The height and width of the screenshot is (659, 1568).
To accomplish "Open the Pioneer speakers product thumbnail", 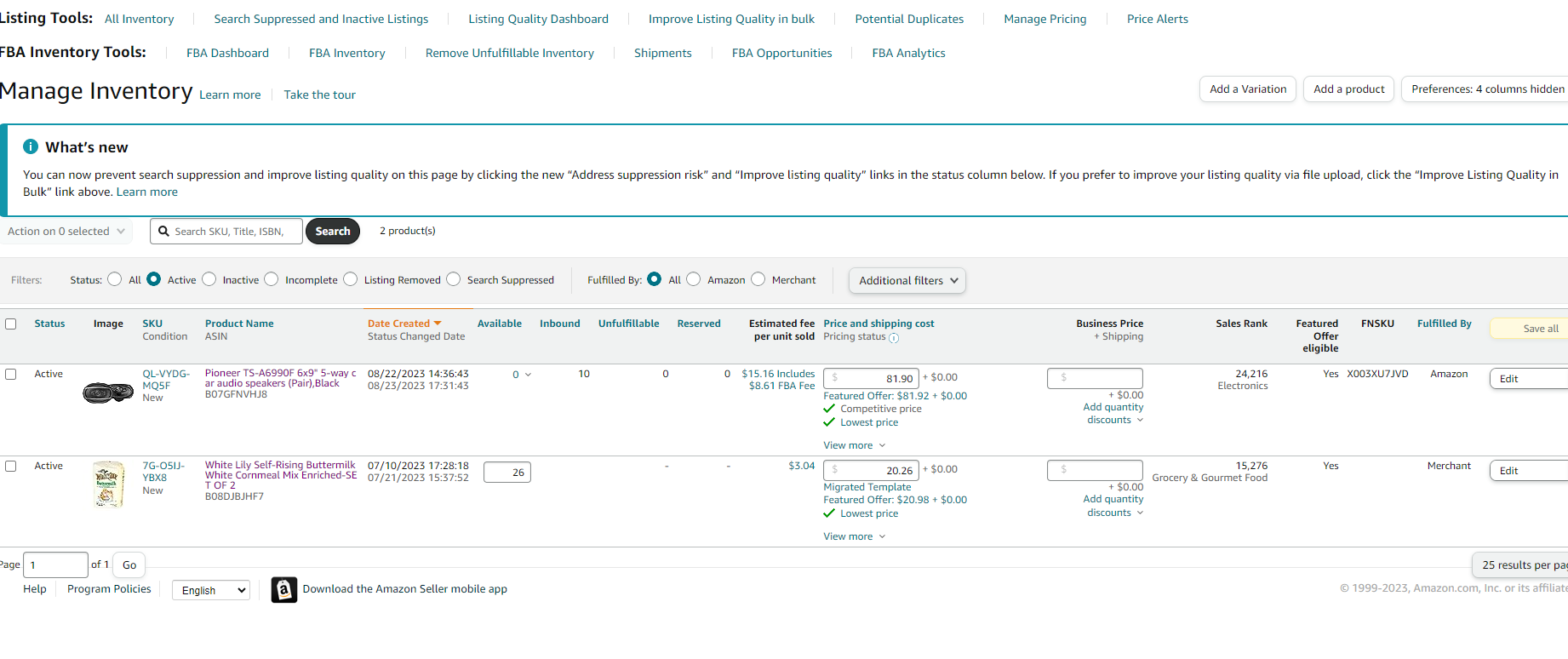I will coord(108,393).
